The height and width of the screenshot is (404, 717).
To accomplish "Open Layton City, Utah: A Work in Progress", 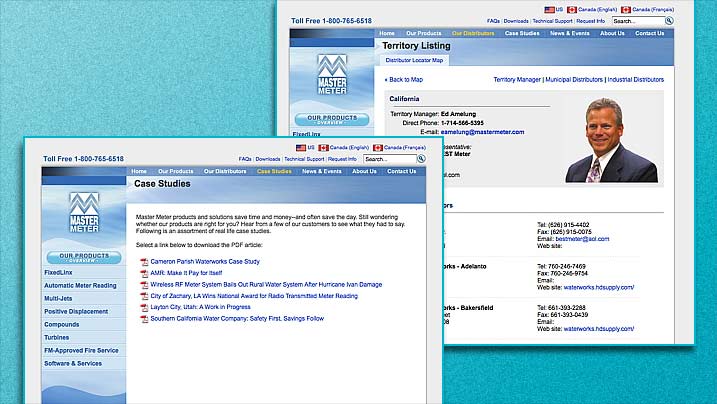I will [200, 307].
